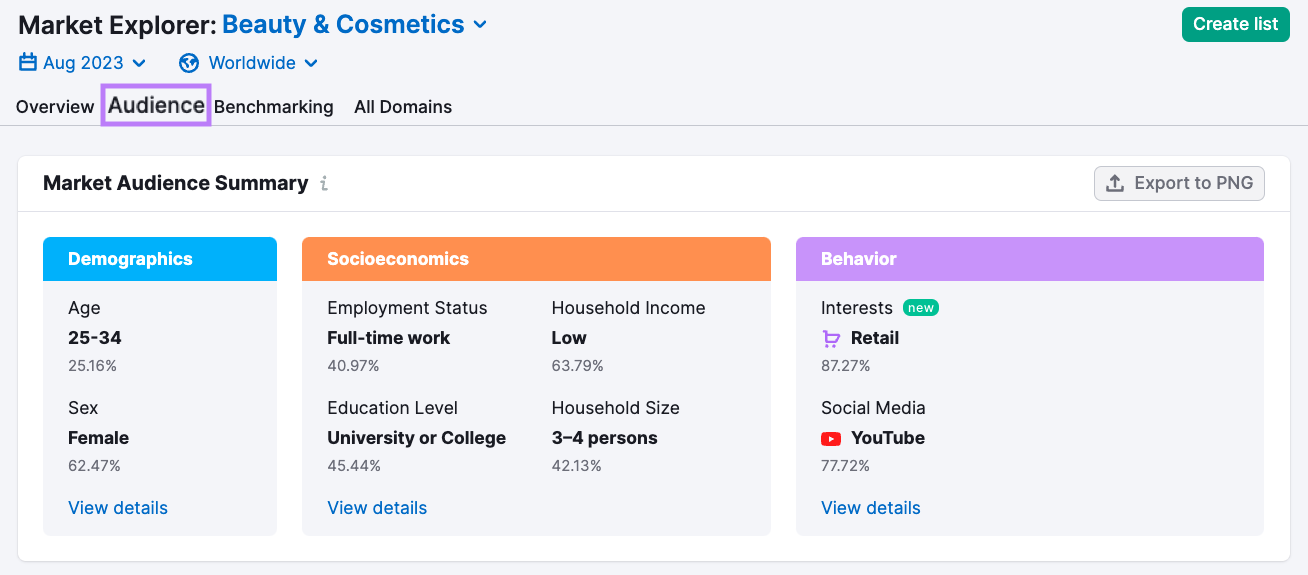Click the green 'new' badge beside Interests
This screenshot has width=1308, height=575.
point(921,308)
